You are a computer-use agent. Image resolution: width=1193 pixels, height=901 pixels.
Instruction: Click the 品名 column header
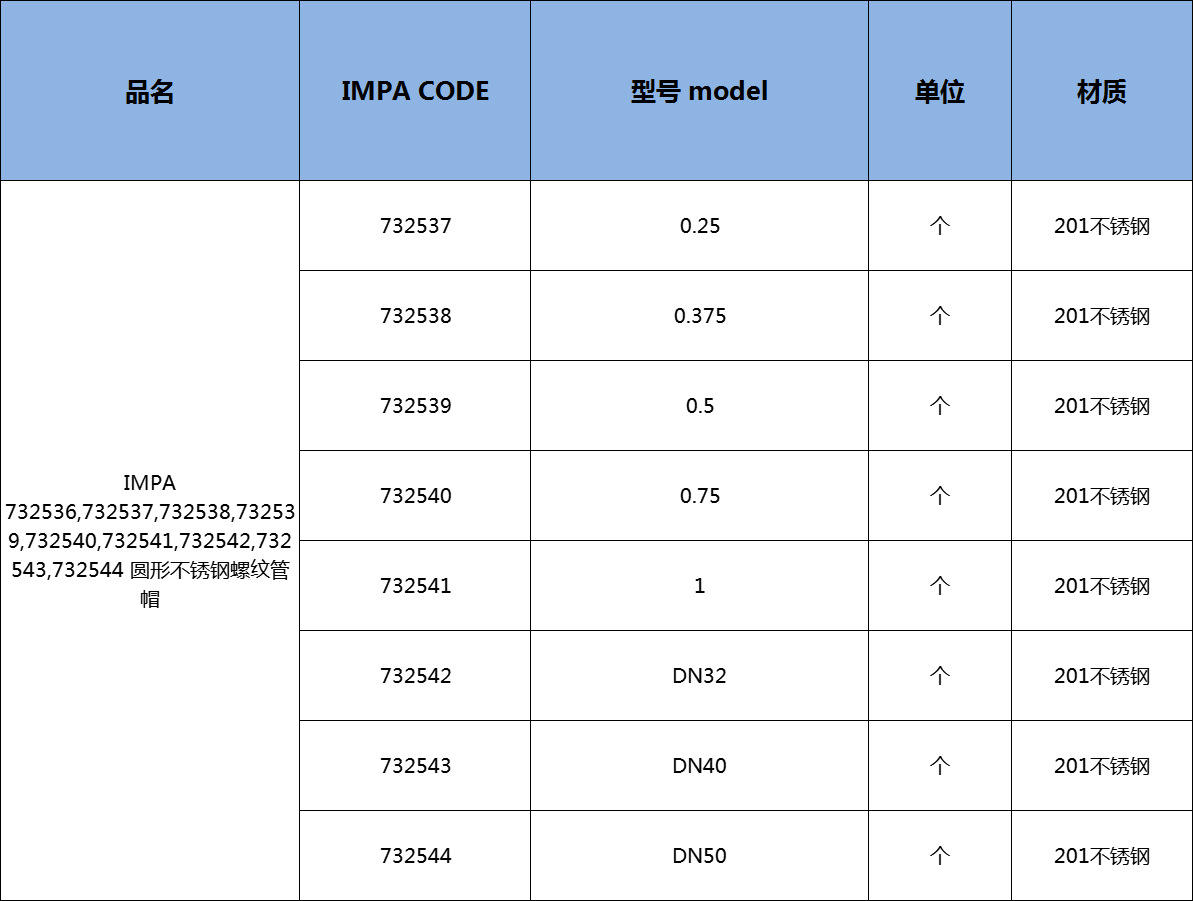tap(150, 91)
